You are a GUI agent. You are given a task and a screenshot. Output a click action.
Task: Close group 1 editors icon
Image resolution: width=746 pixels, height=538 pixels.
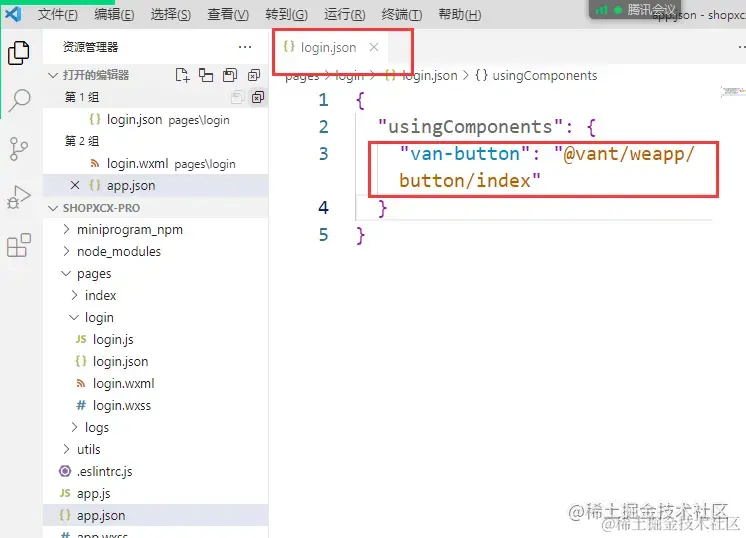[258, 98]
